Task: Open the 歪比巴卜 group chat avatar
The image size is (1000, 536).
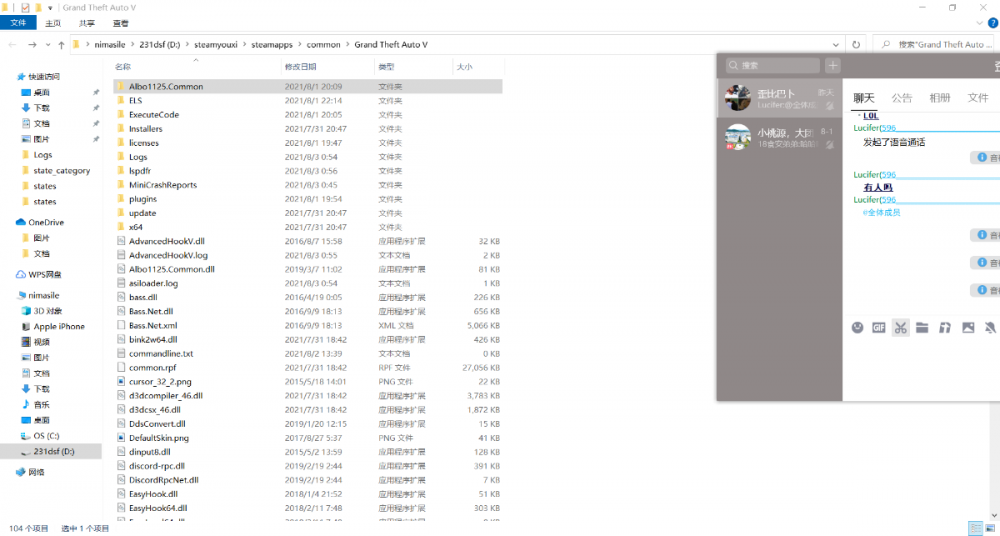Action: coord(738,98)
